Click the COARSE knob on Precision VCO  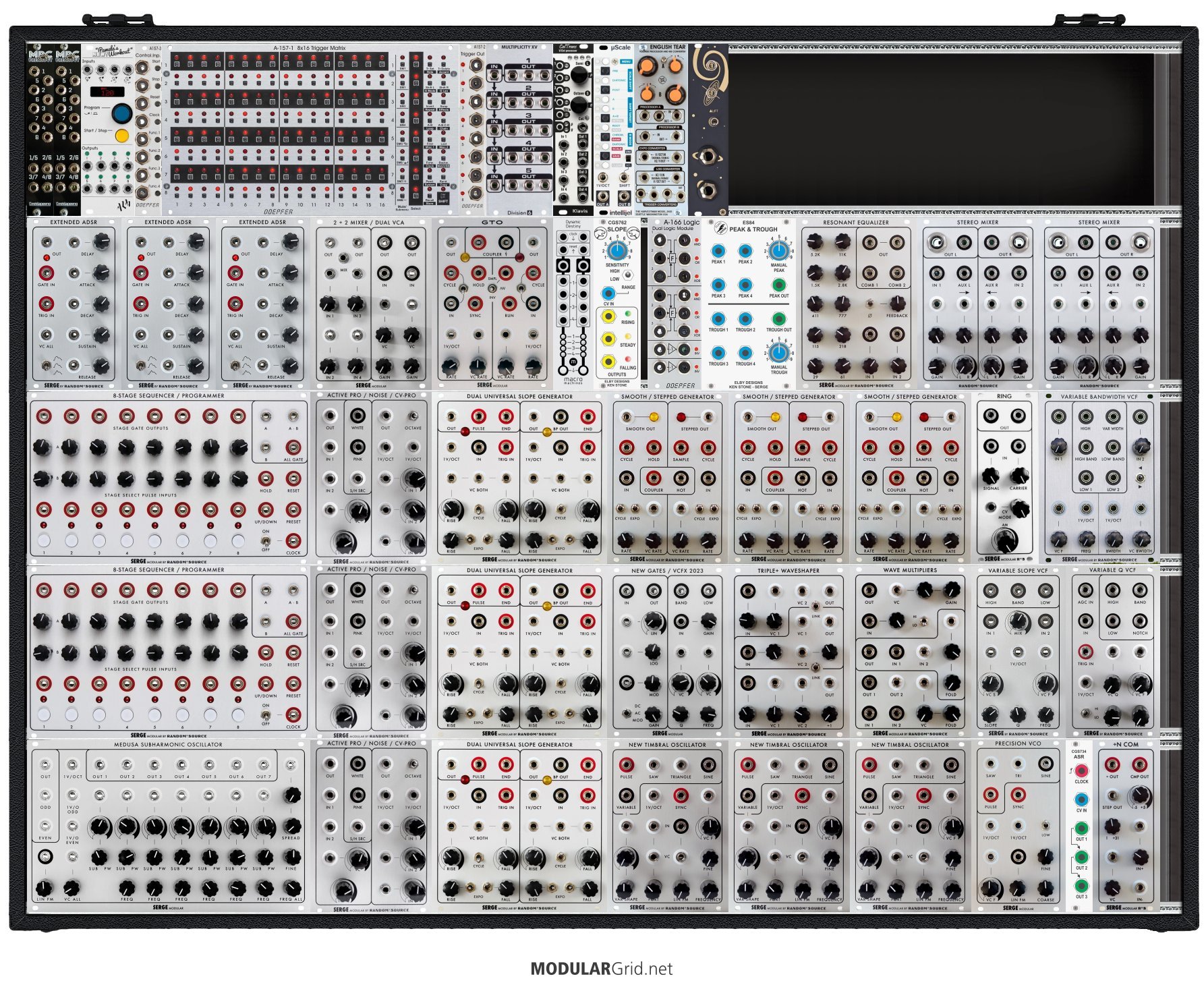(1045, 887)
